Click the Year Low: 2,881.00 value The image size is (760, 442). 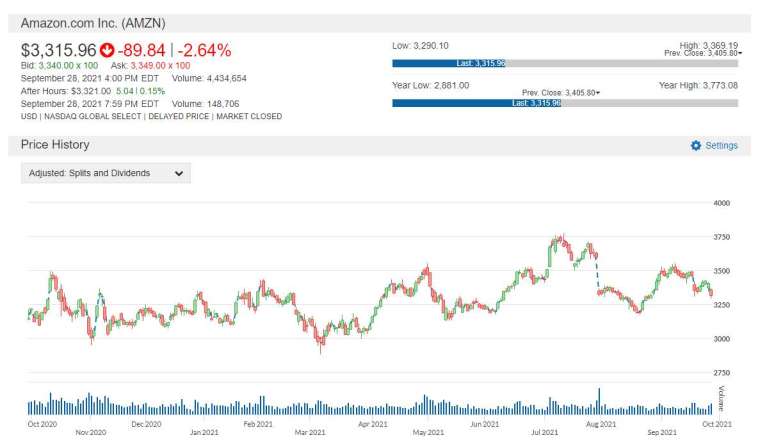coord(430,85)
